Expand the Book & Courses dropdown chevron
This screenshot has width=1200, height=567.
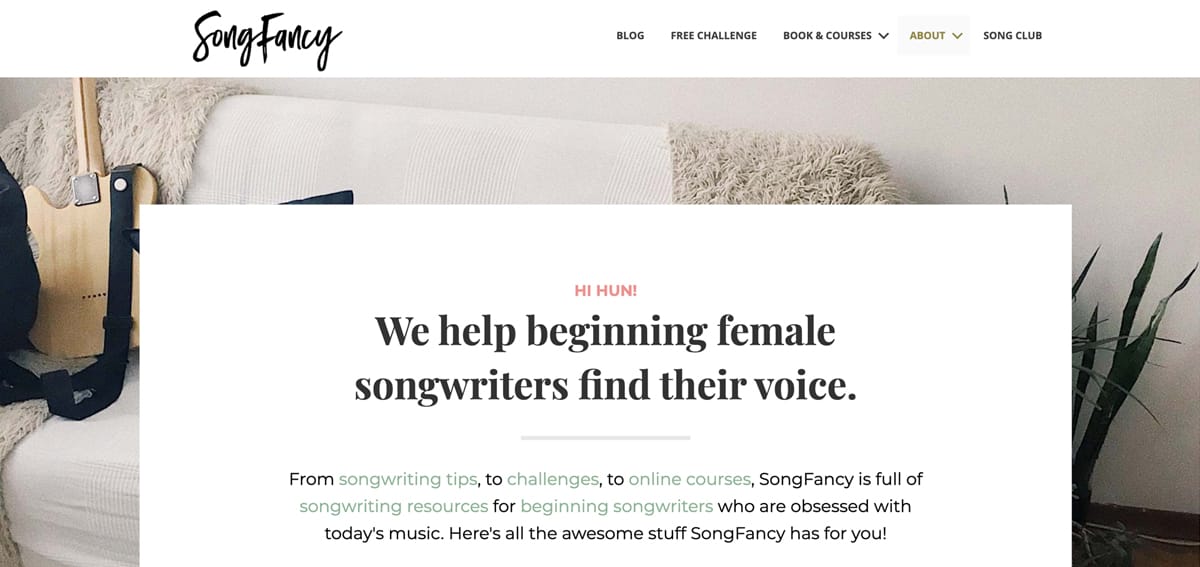[x=883, y=36]
